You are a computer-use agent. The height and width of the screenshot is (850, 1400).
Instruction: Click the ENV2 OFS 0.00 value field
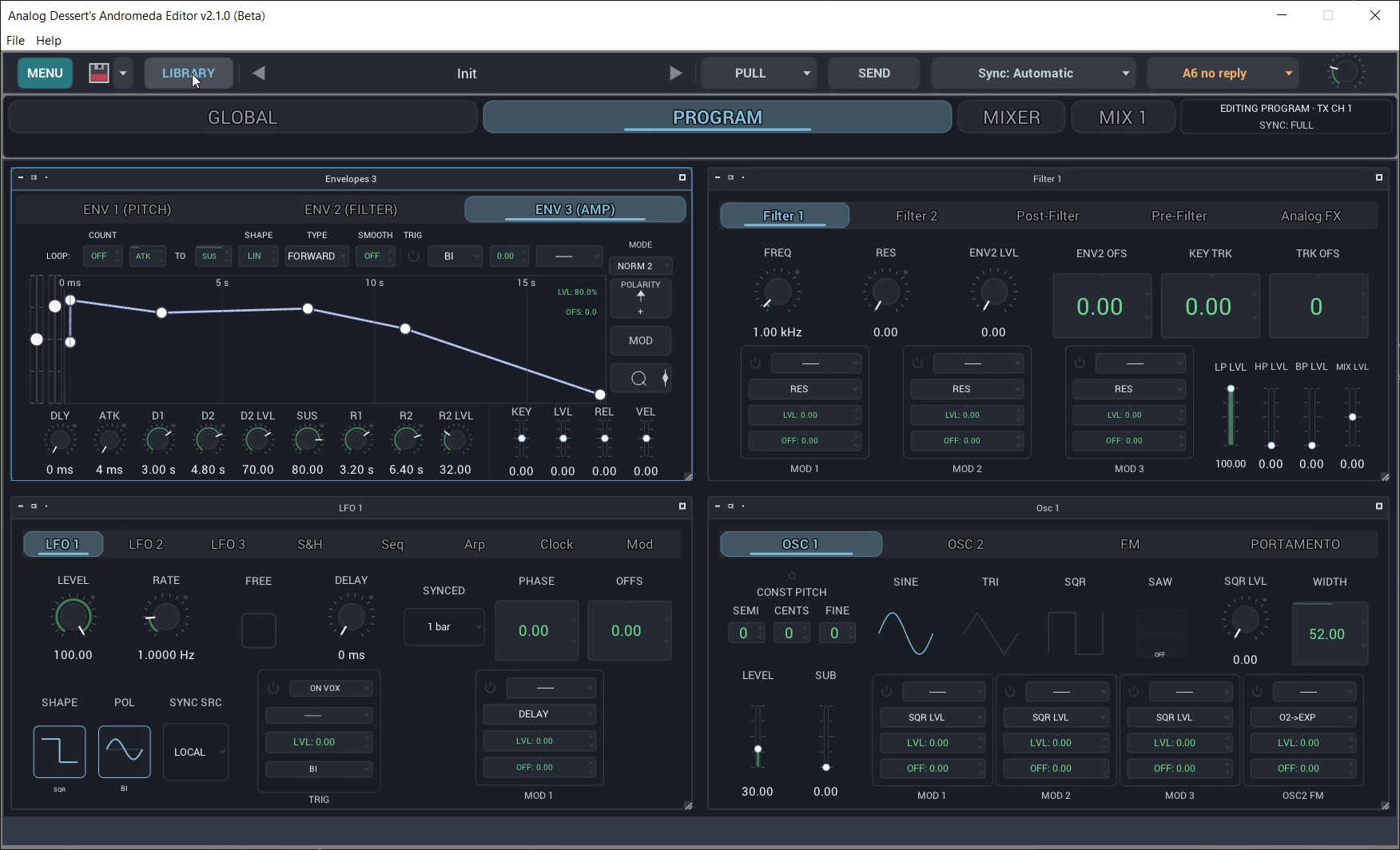click(1102, 306)
